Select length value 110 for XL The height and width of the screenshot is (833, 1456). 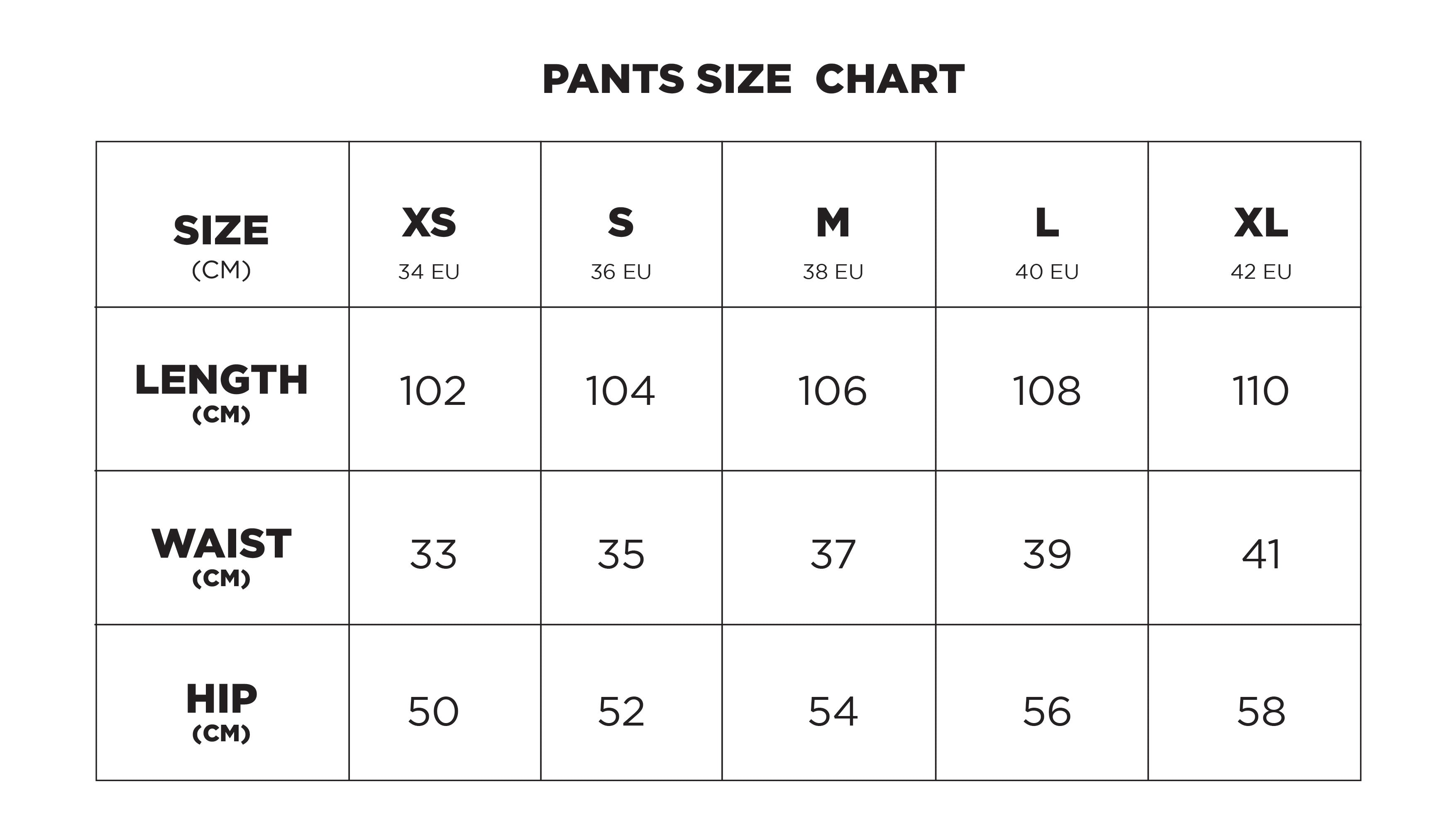pos(1260,391)
